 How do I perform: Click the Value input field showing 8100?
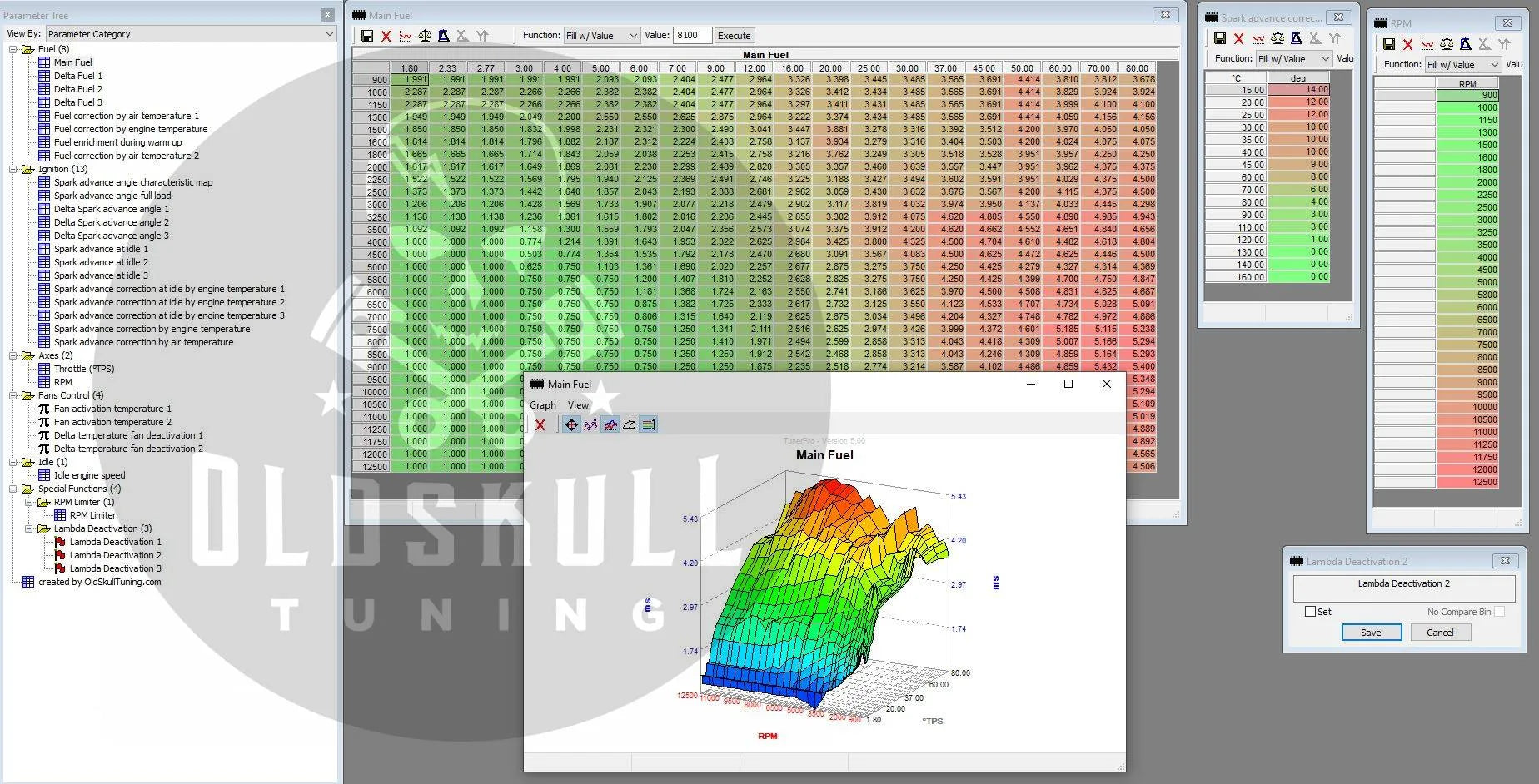(x=691, y=36)
